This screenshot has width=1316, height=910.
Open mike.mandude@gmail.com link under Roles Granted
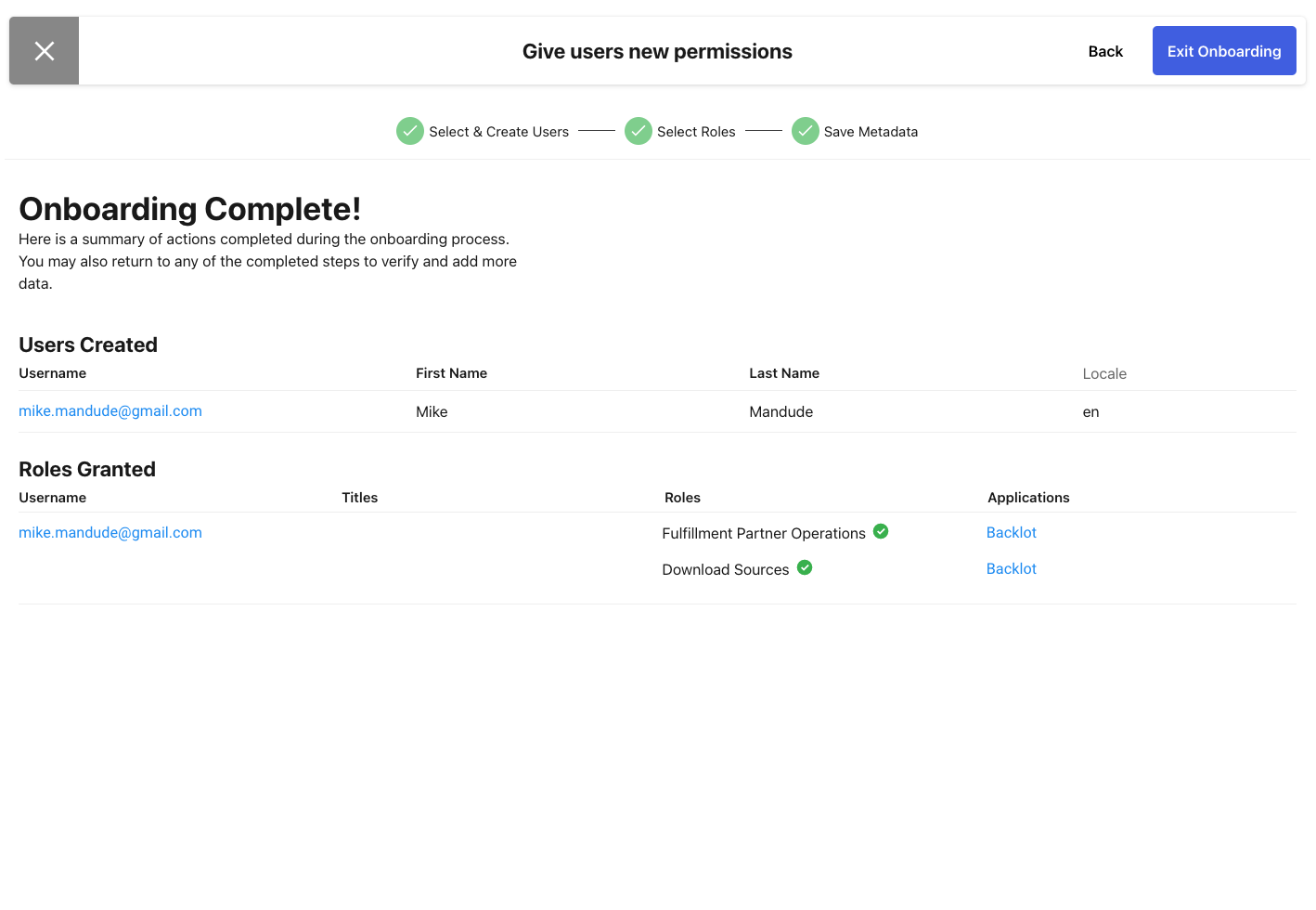tap(110, 532)
